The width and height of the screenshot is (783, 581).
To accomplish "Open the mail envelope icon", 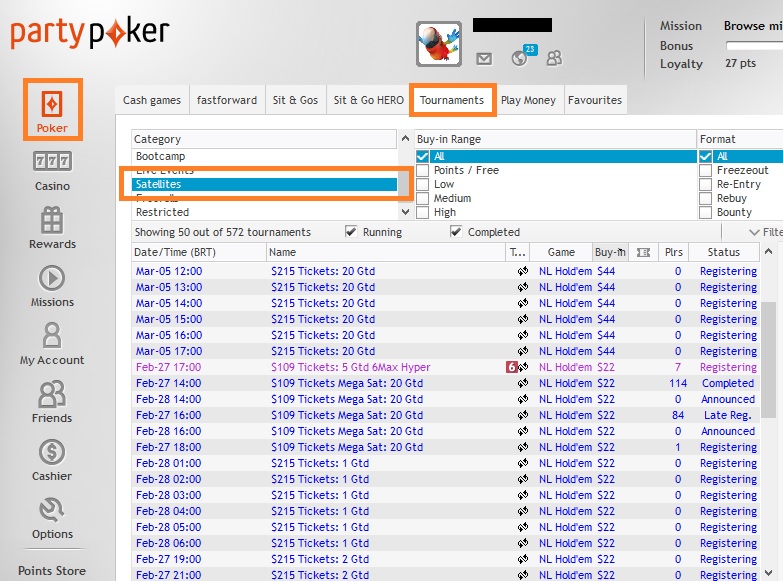I will [x=483, y=59].
